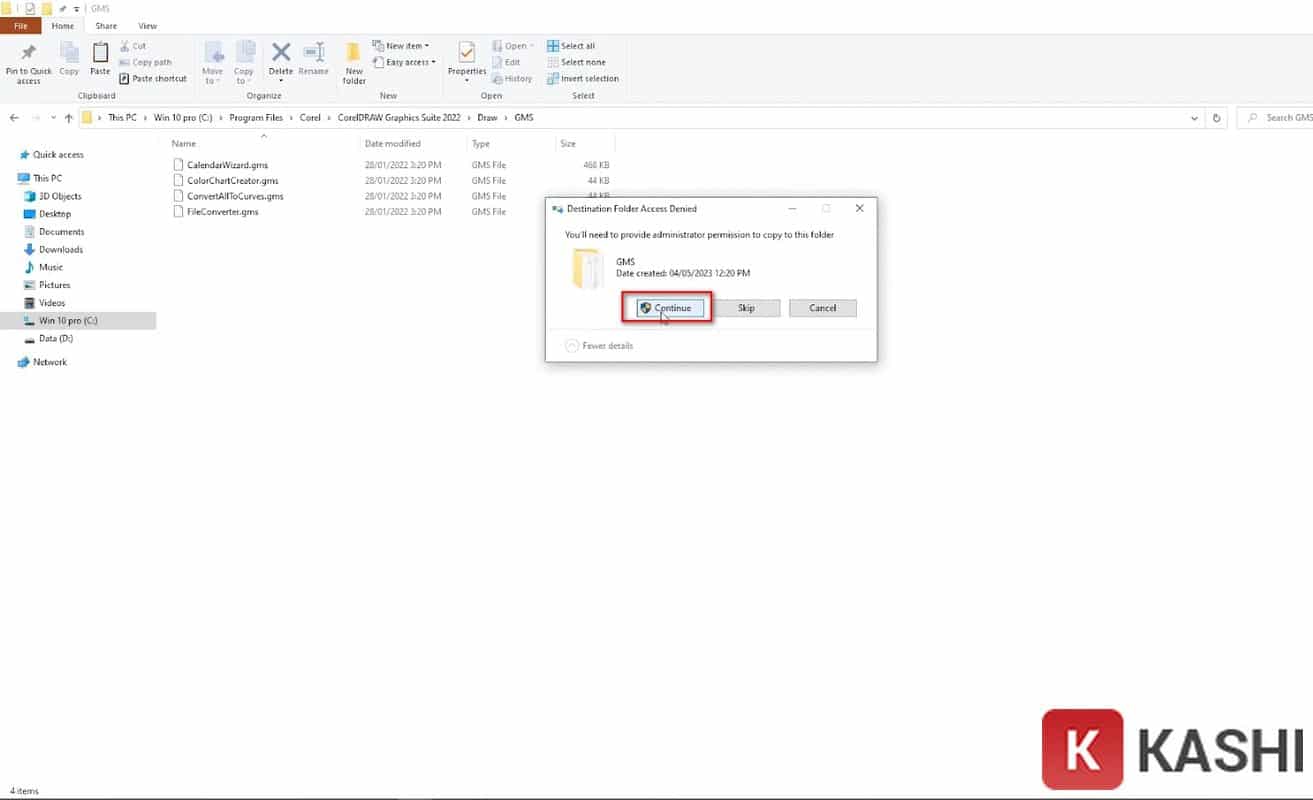Collapse the dialog using Fewer details
This screenshot has width=1313, height=800.
pyautogui.click(x=599, y=346)
